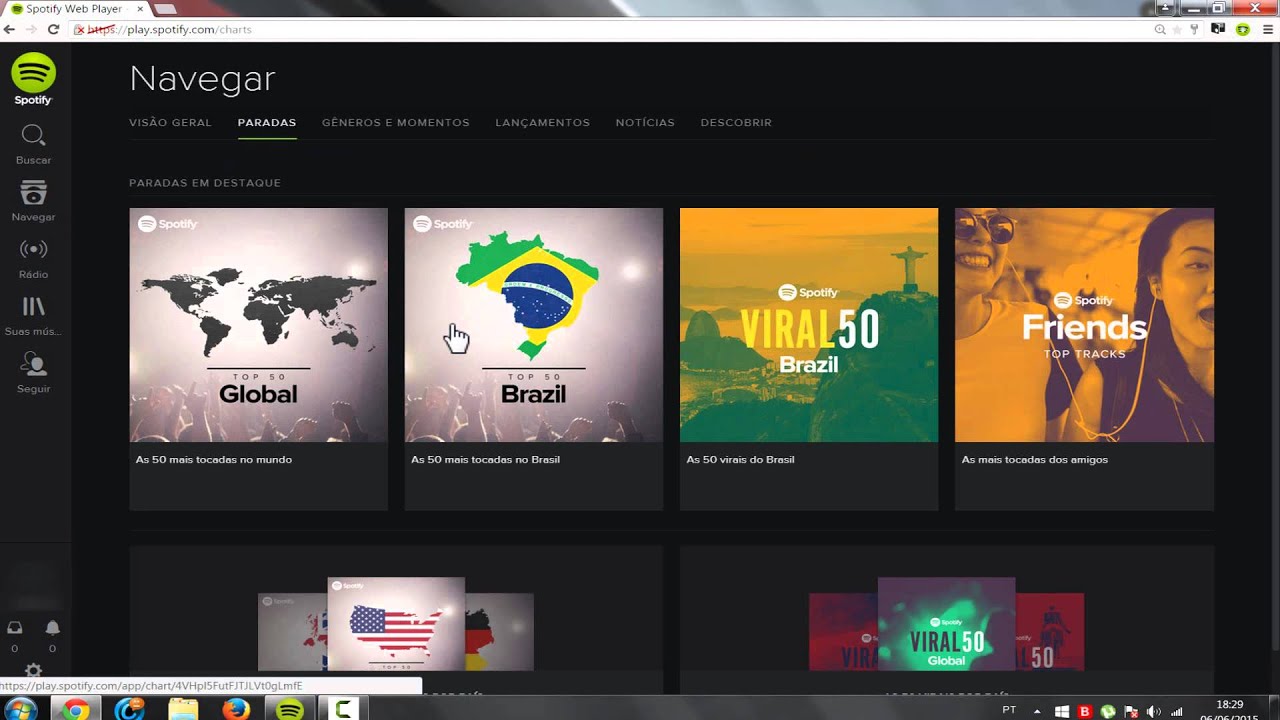Viewport: 1280px width, 720px height.
Task: Open the notifications bell icon
Action: [x=52, y=628]
